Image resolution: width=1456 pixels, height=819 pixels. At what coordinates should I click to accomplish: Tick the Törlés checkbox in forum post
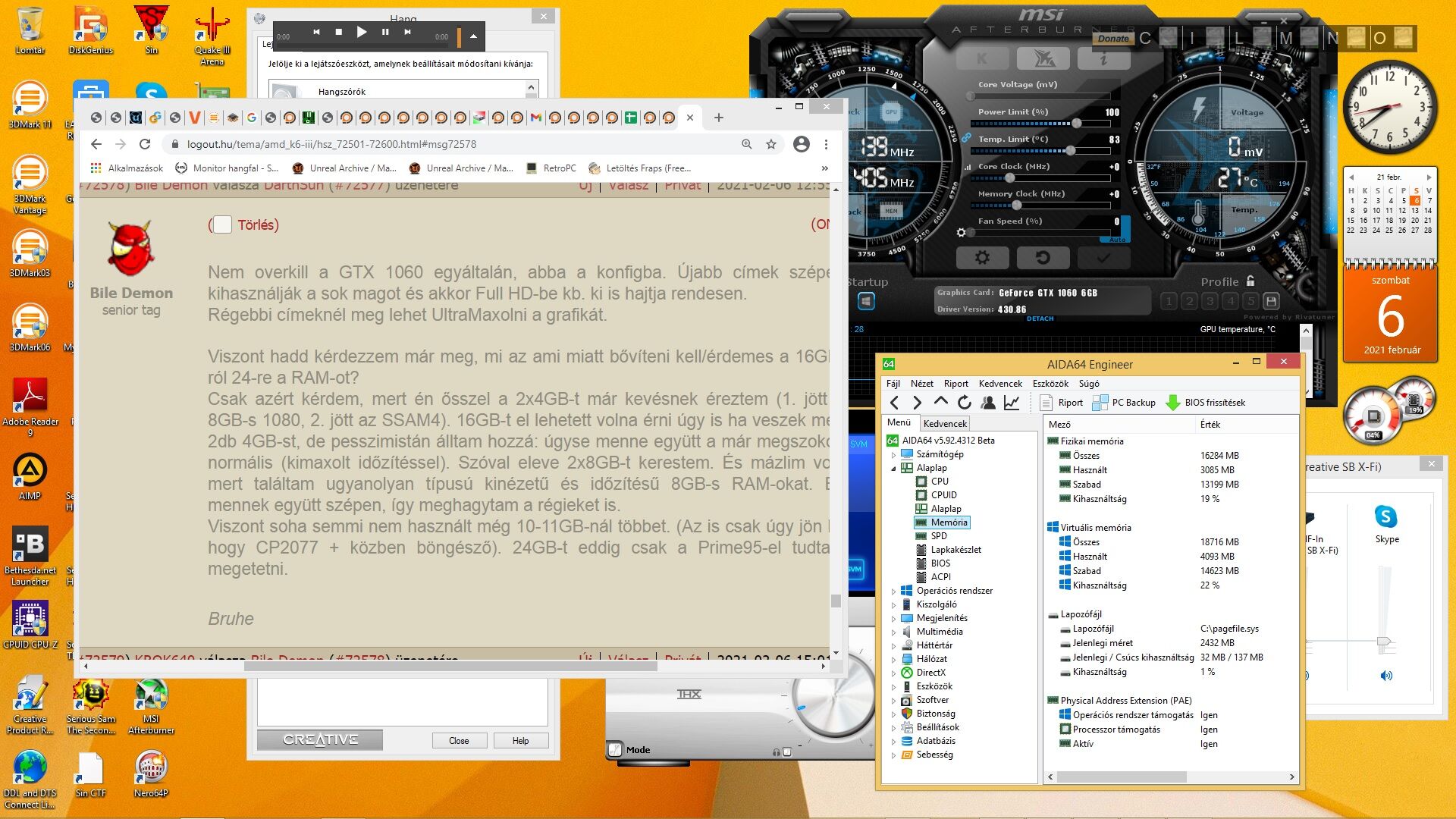pyautogui.click(x=222, y=224)
